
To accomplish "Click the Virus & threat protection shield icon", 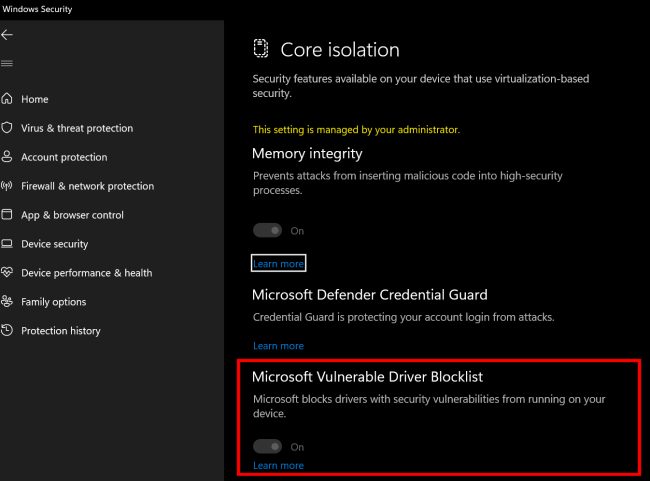I will point(7,128).
